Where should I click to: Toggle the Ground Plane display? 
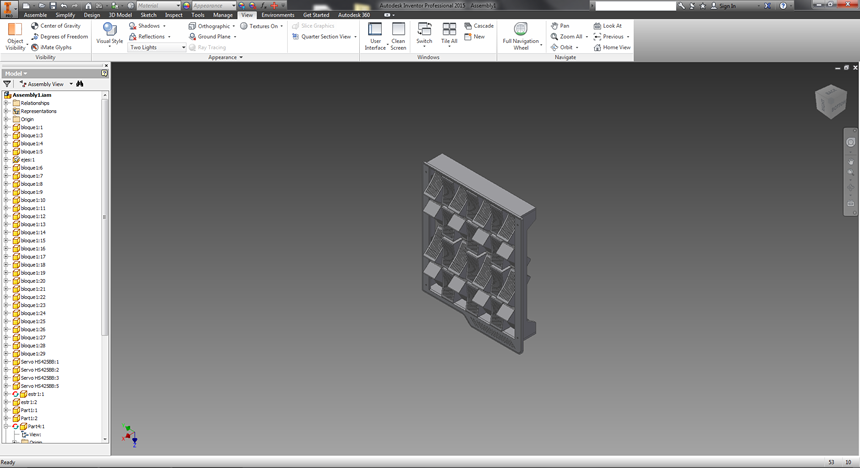click(x=210, y=36)
